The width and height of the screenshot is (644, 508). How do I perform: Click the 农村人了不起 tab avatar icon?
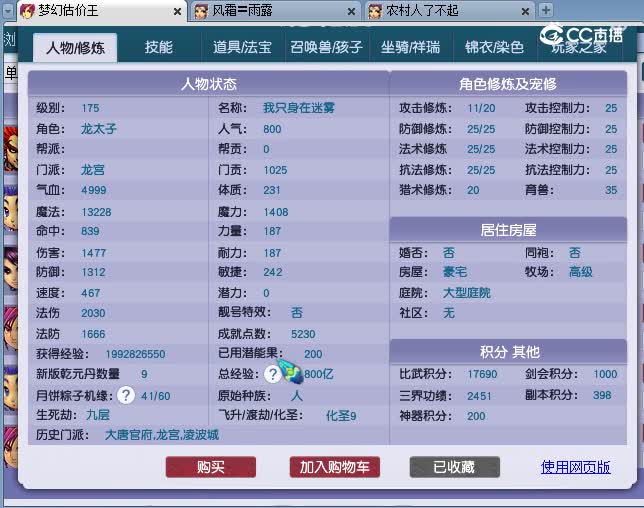pos(375,11)
